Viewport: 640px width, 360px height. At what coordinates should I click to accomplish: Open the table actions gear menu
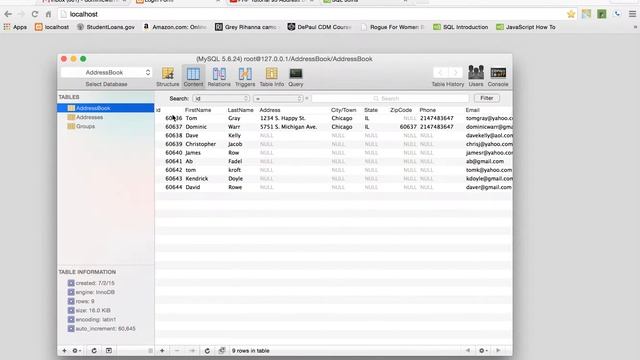tap(76, 351)
